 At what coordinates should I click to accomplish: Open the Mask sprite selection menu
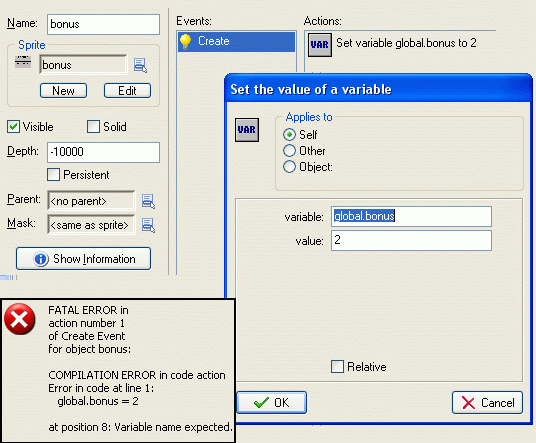[x=148, y=225]
